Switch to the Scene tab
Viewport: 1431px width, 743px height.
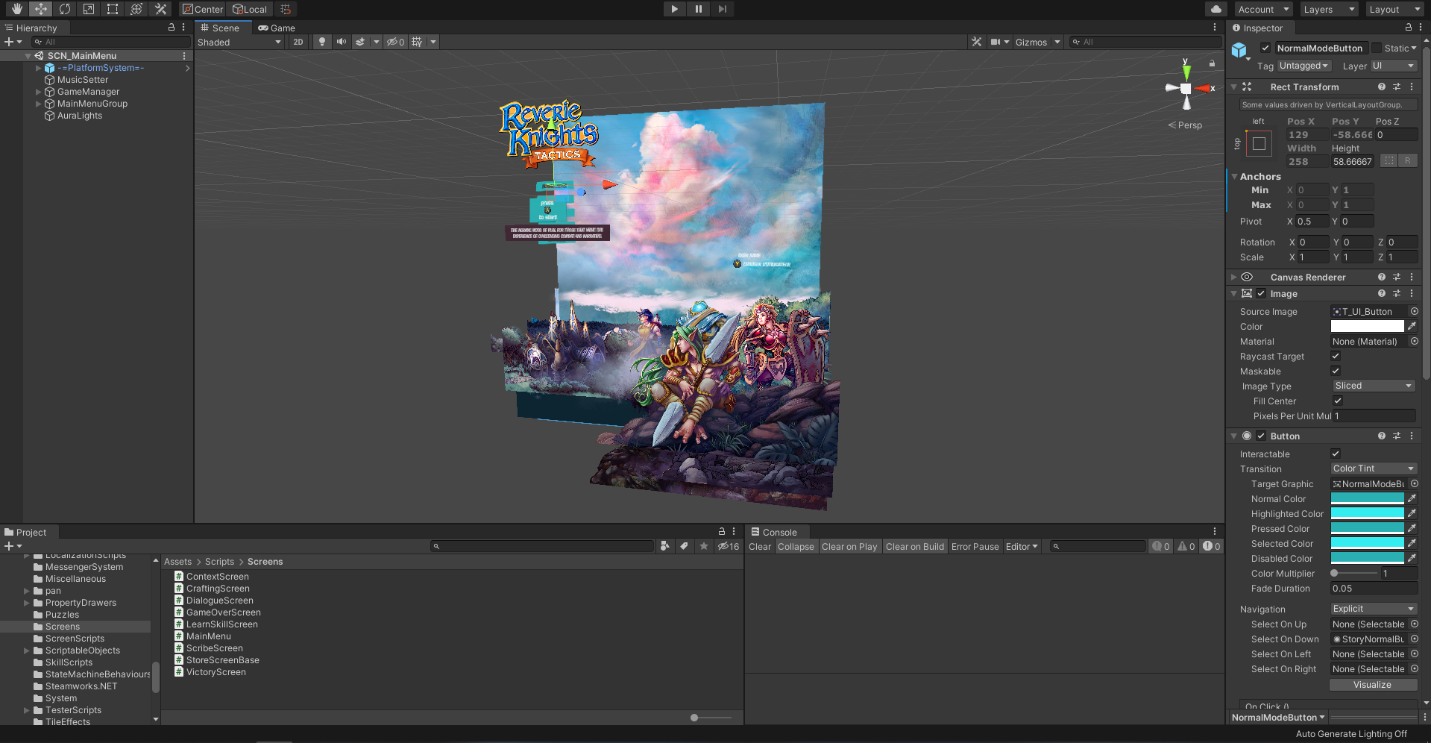click(219, 28)
